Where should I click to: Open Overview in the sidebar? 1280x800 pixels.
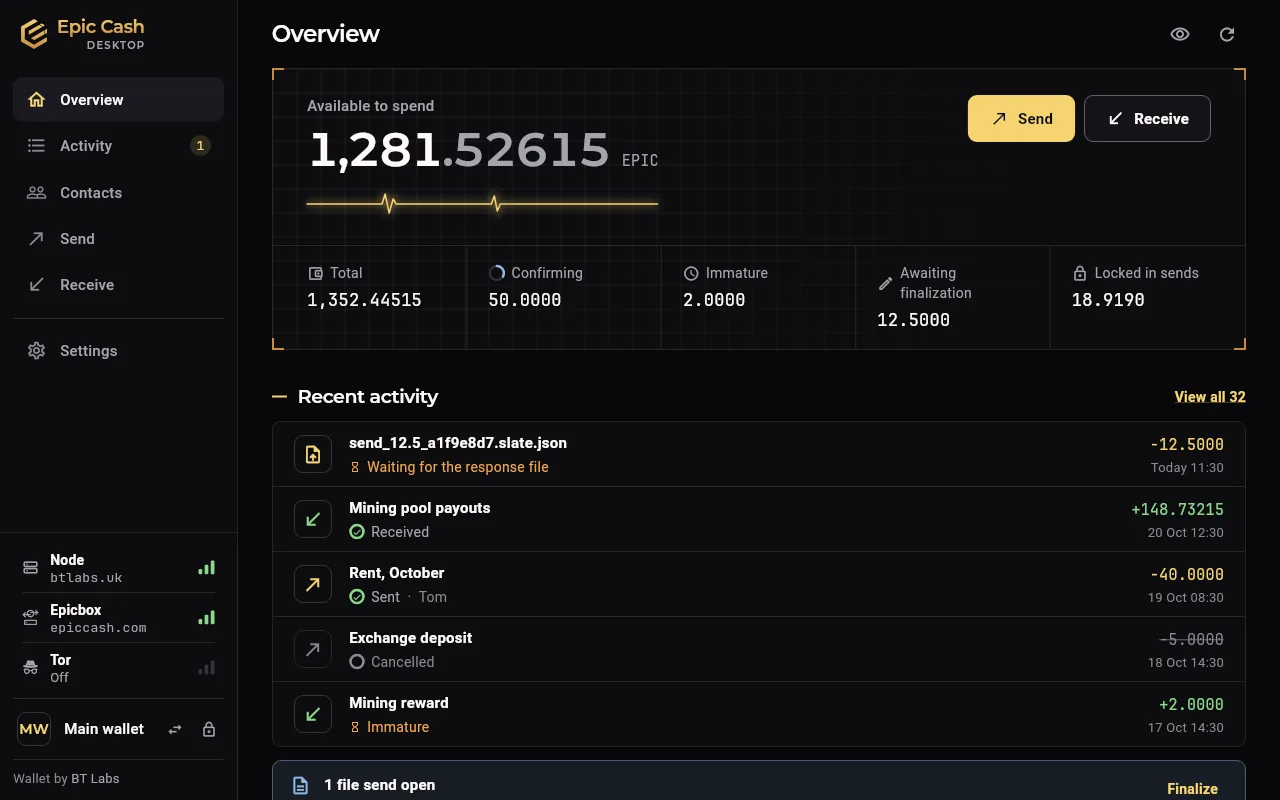[118, 100]
